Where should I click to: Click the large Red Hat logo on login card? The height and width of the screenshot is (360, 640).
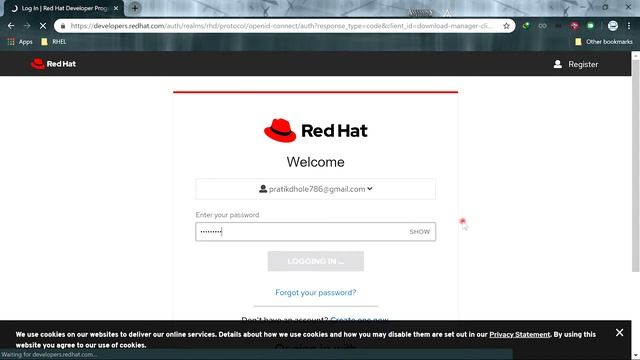(x=316, y=131)
